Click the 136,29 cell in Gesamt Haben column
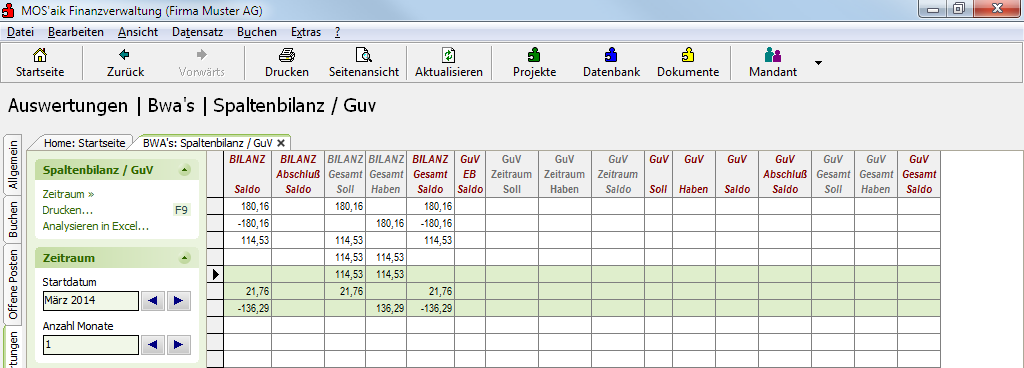This screenshot has height=368, width=1024. point(386,308)
